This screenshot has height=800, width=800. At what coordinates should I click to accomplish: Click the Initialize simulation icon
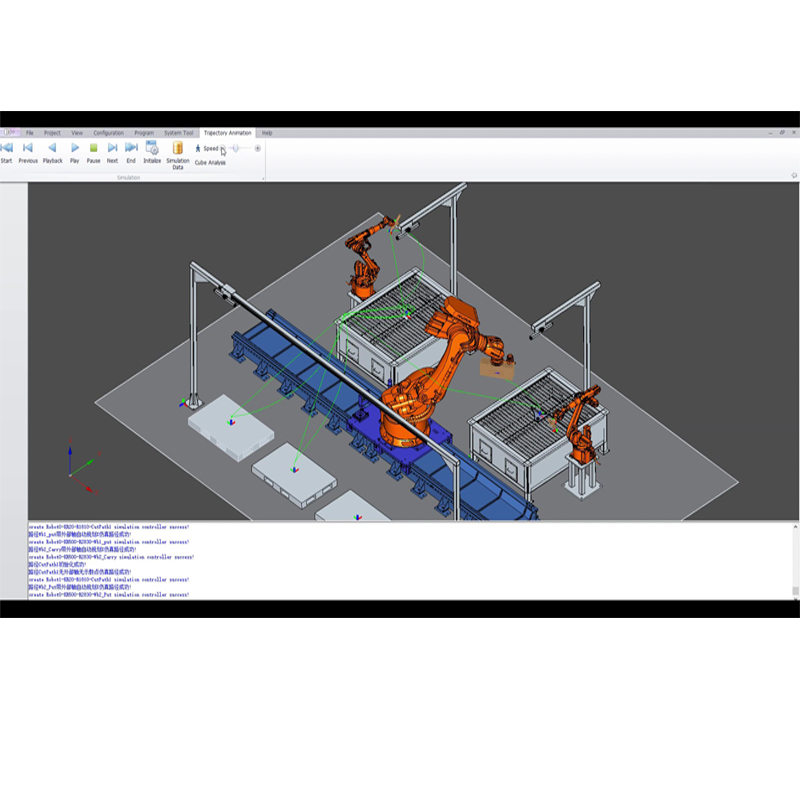(152, 153)
